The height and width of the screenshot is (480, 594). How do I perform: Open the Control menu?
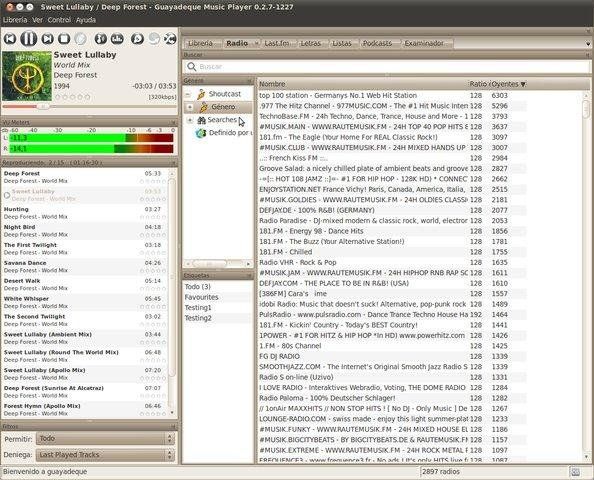coord(59,20)
